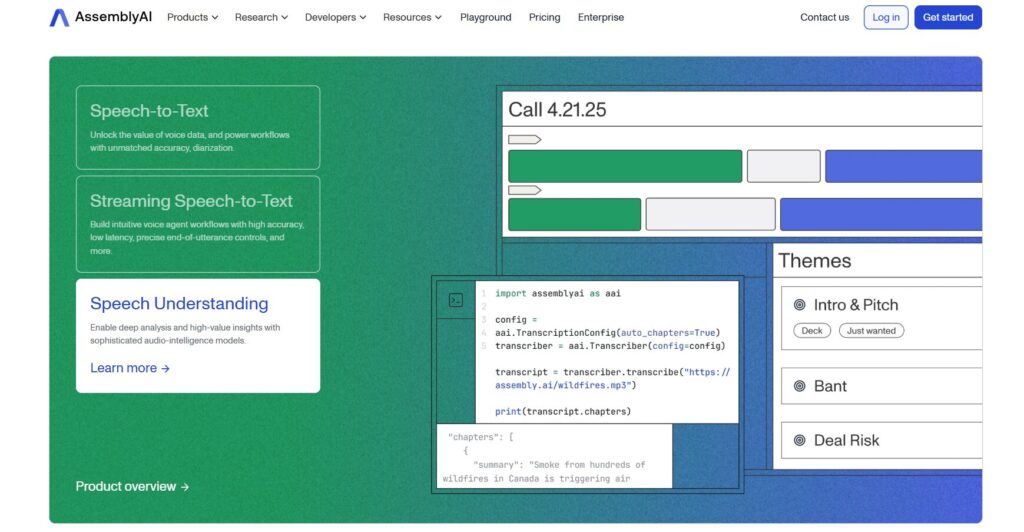1024x532 pixels.
Task: Click the Themes heading
Action: pos(815,260)
